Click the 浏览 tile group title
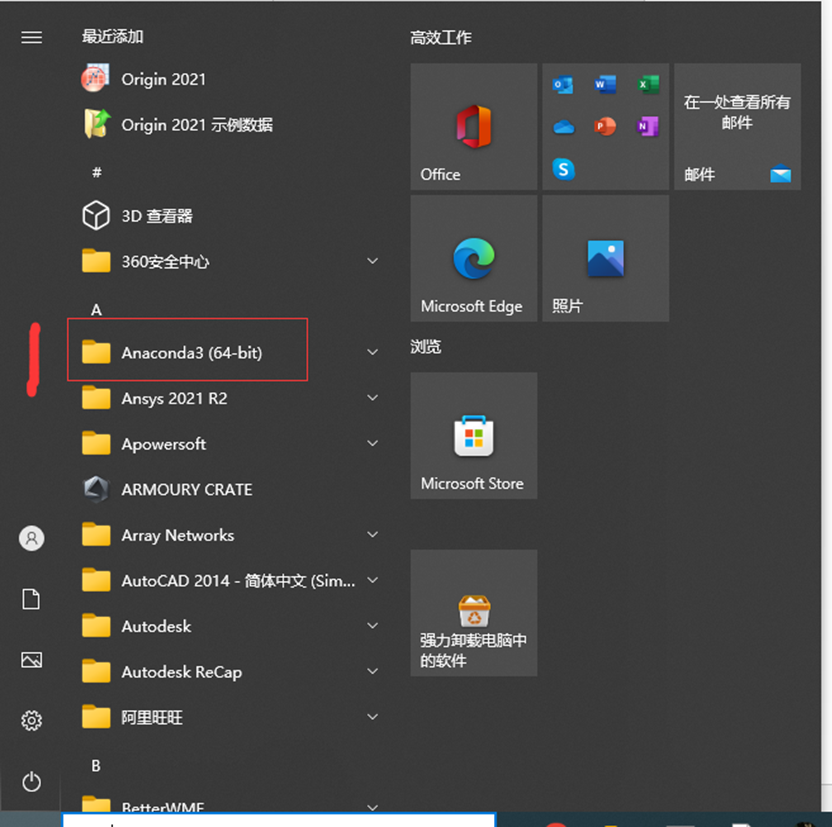This screenshot has width=832, height=827. tap(426, 347)
